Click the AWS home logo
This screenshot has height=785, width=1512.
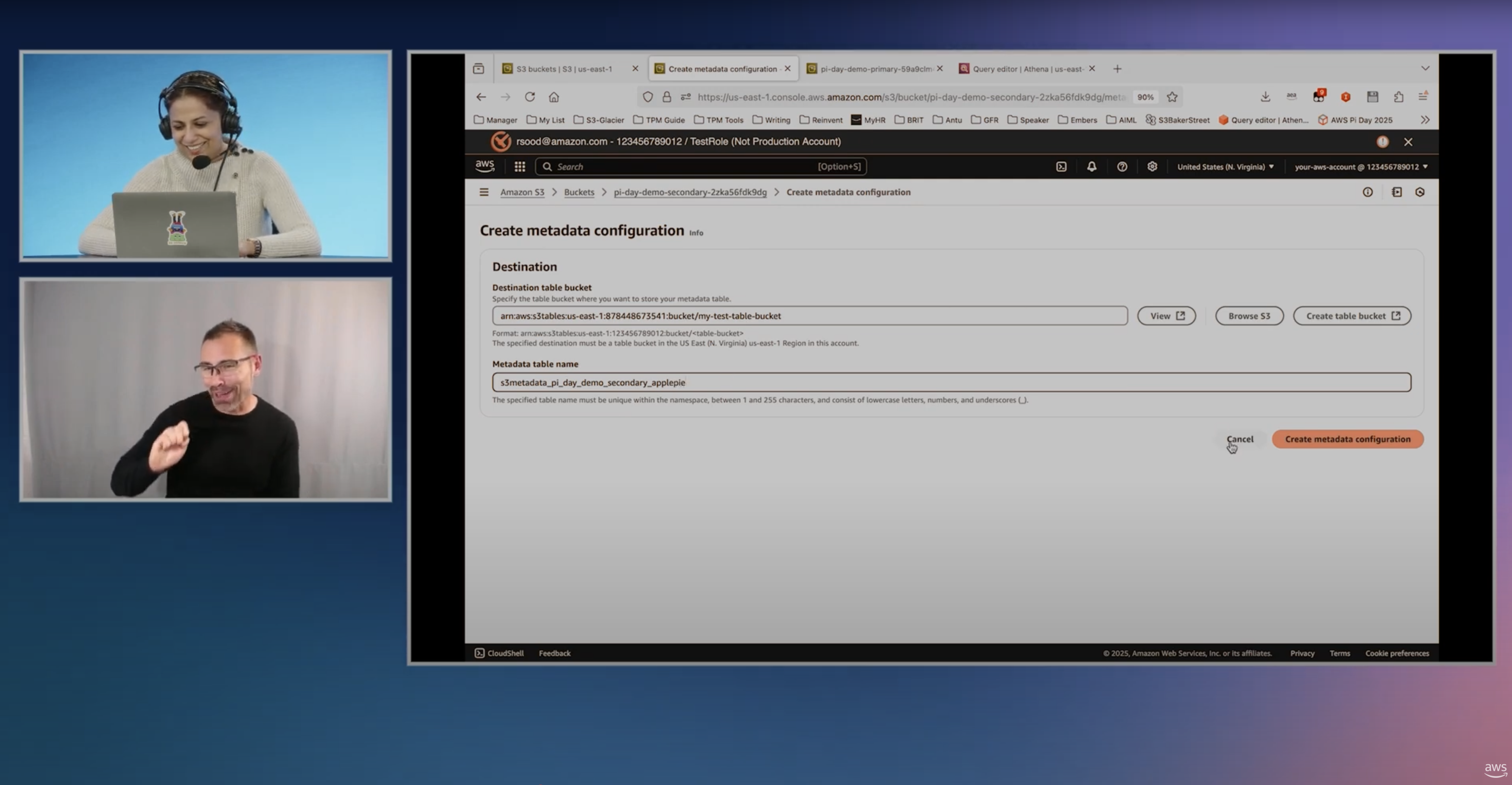pos(484,166)
